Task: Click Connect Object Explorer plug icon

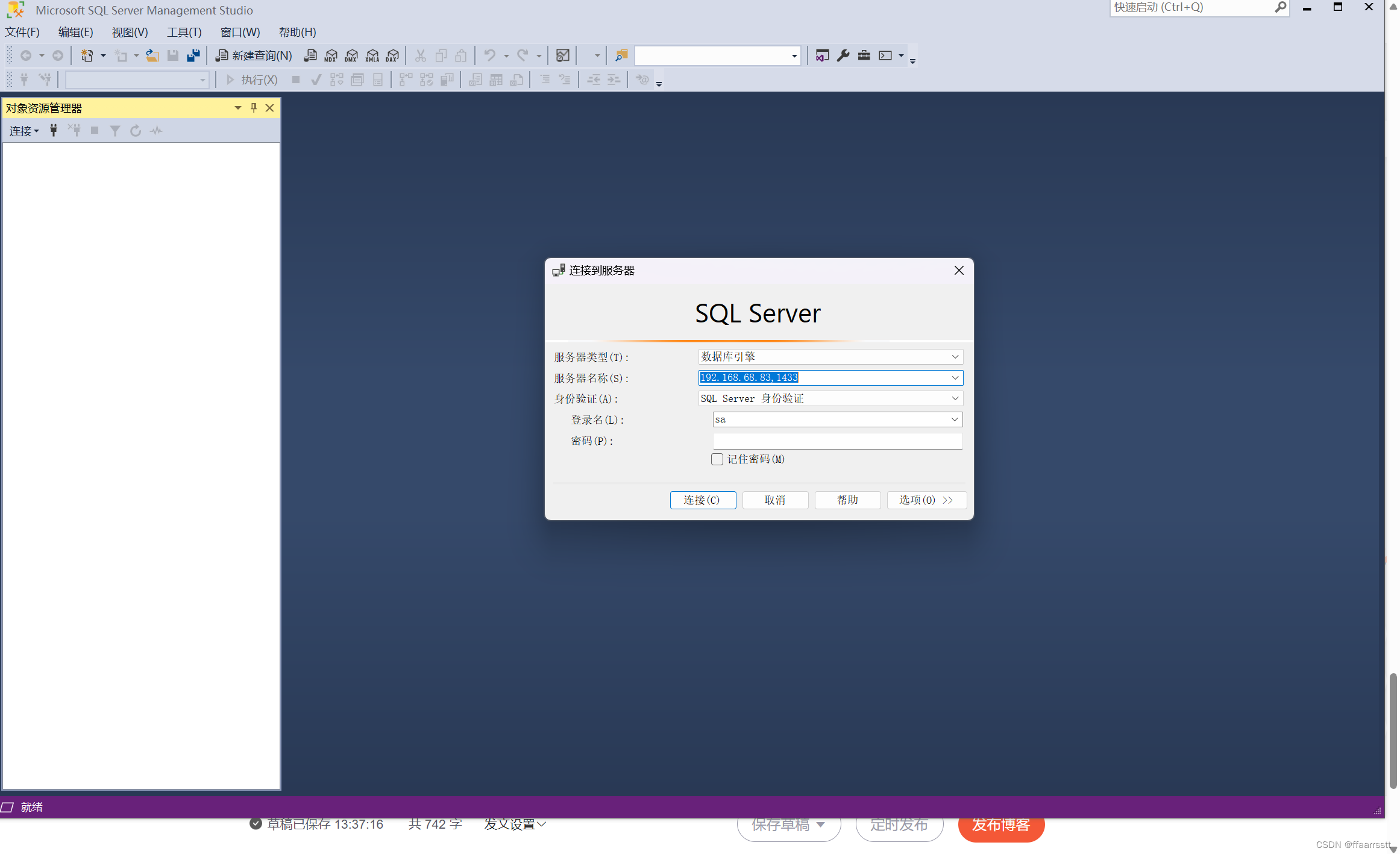Action: click(x=54, y=130)
